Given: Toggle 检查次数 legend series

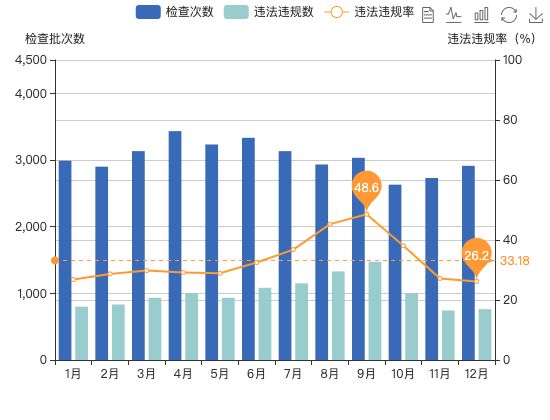Looking at the screenshot, I should tap(175, 12).
